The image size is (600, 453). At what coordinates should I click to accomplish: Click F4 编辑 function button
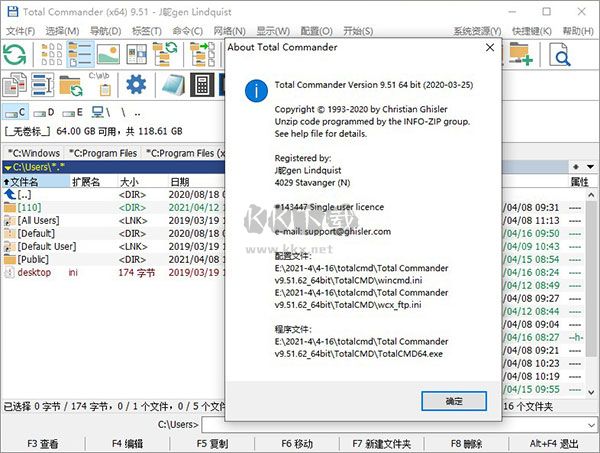[127, 444]
